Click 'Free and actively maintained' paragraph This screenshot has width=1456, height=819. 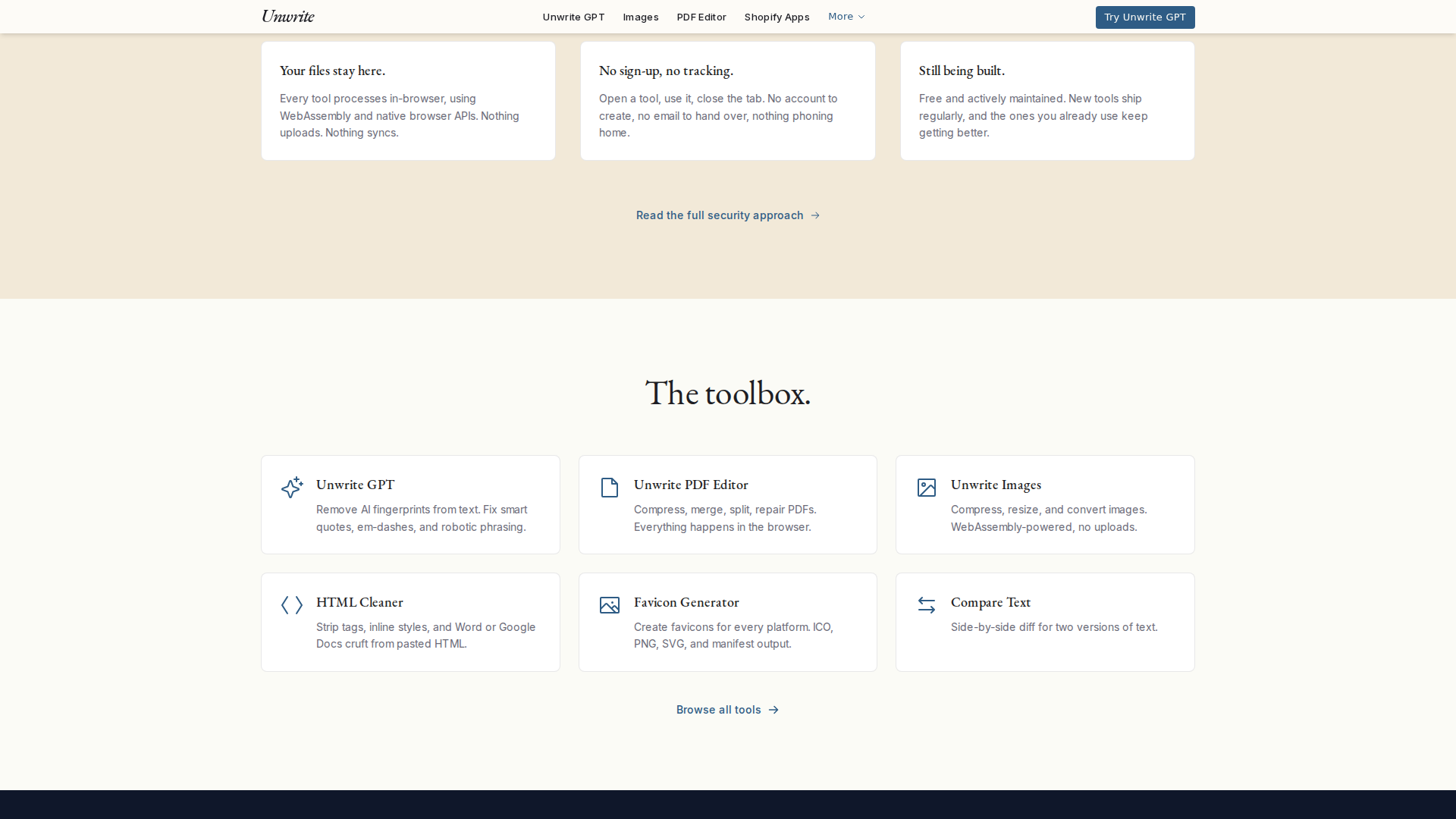1034,115
